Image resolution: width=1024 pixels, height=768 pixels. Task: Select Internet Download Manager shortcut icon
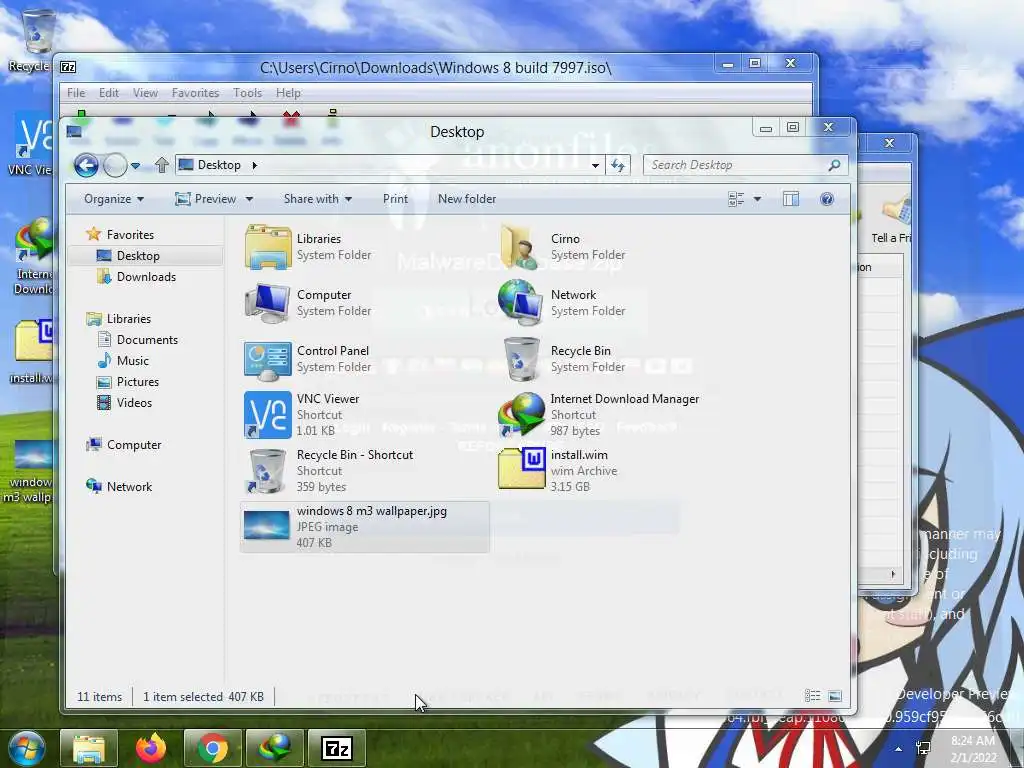coord(521,415)
